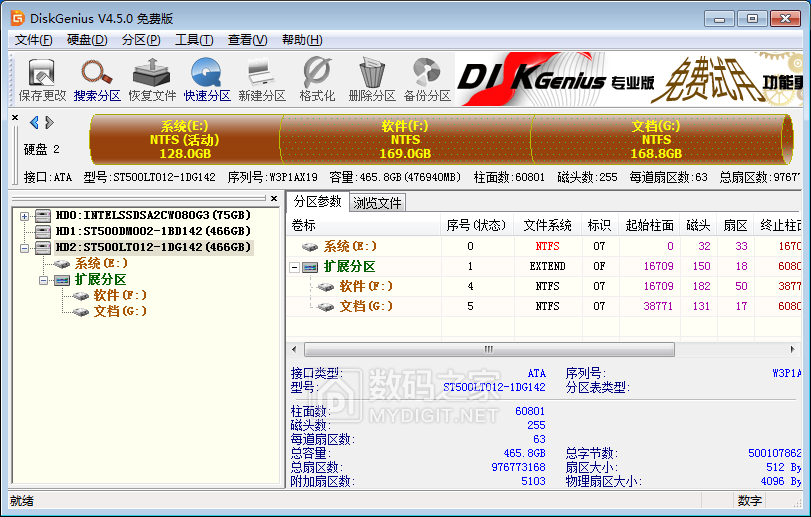Switch to the 分区参数 tab
The width and height of the screenshot is (811, 517).
[x=318, y=202]
